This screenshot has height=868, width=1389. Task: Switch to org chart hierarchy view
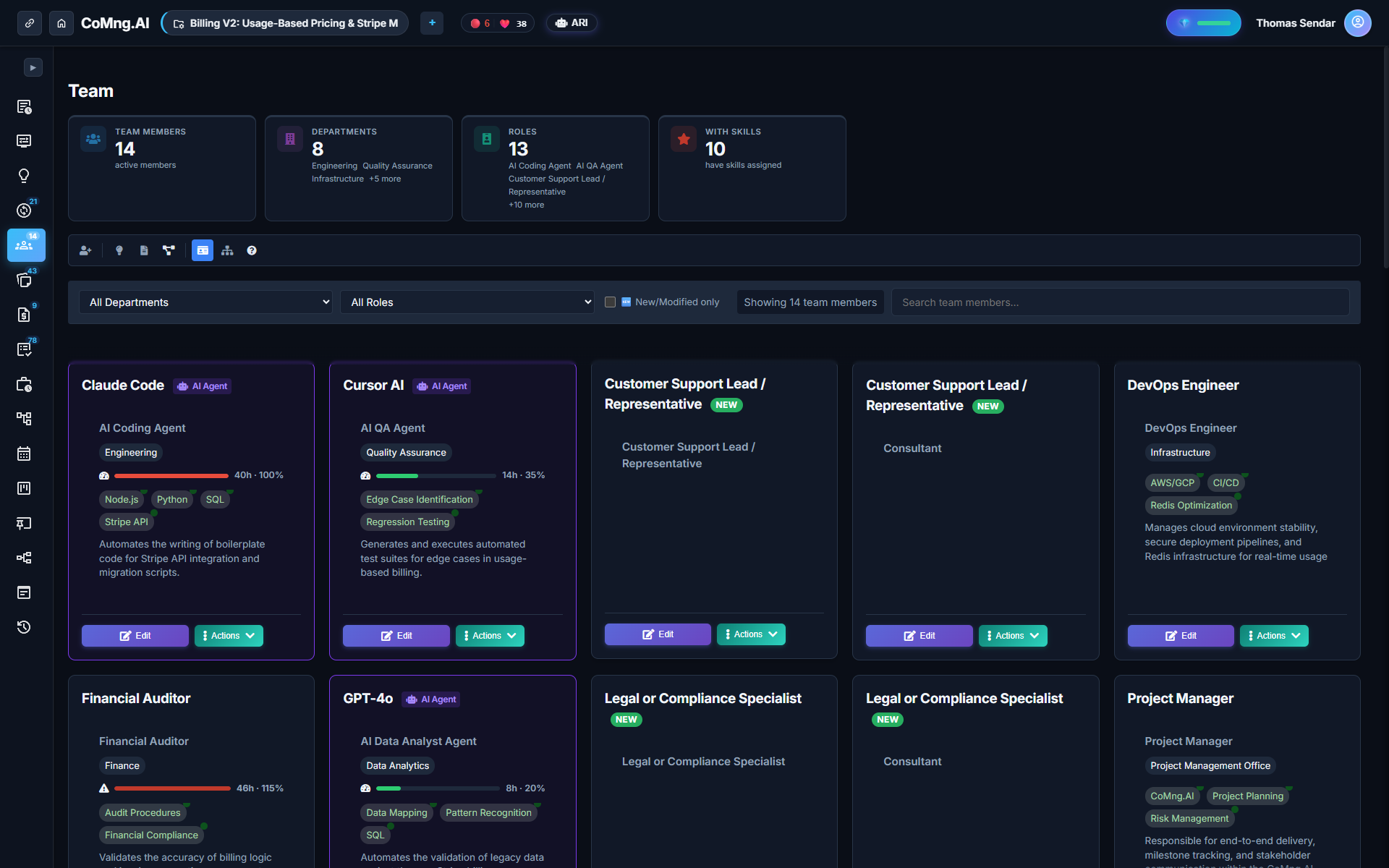tap(227, 250)
